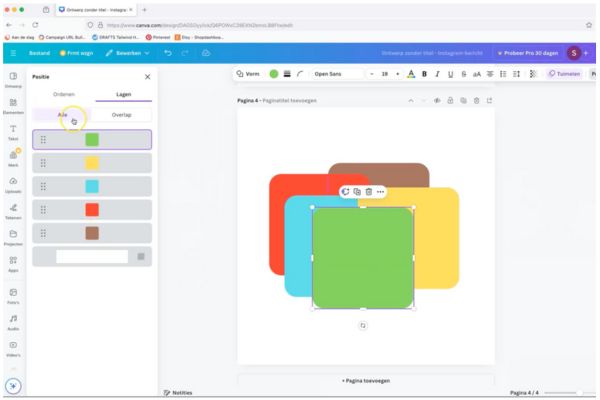Click the cloud save status icon
The height and width of the screenshot is (400, 600).
(x=206, y=53)
